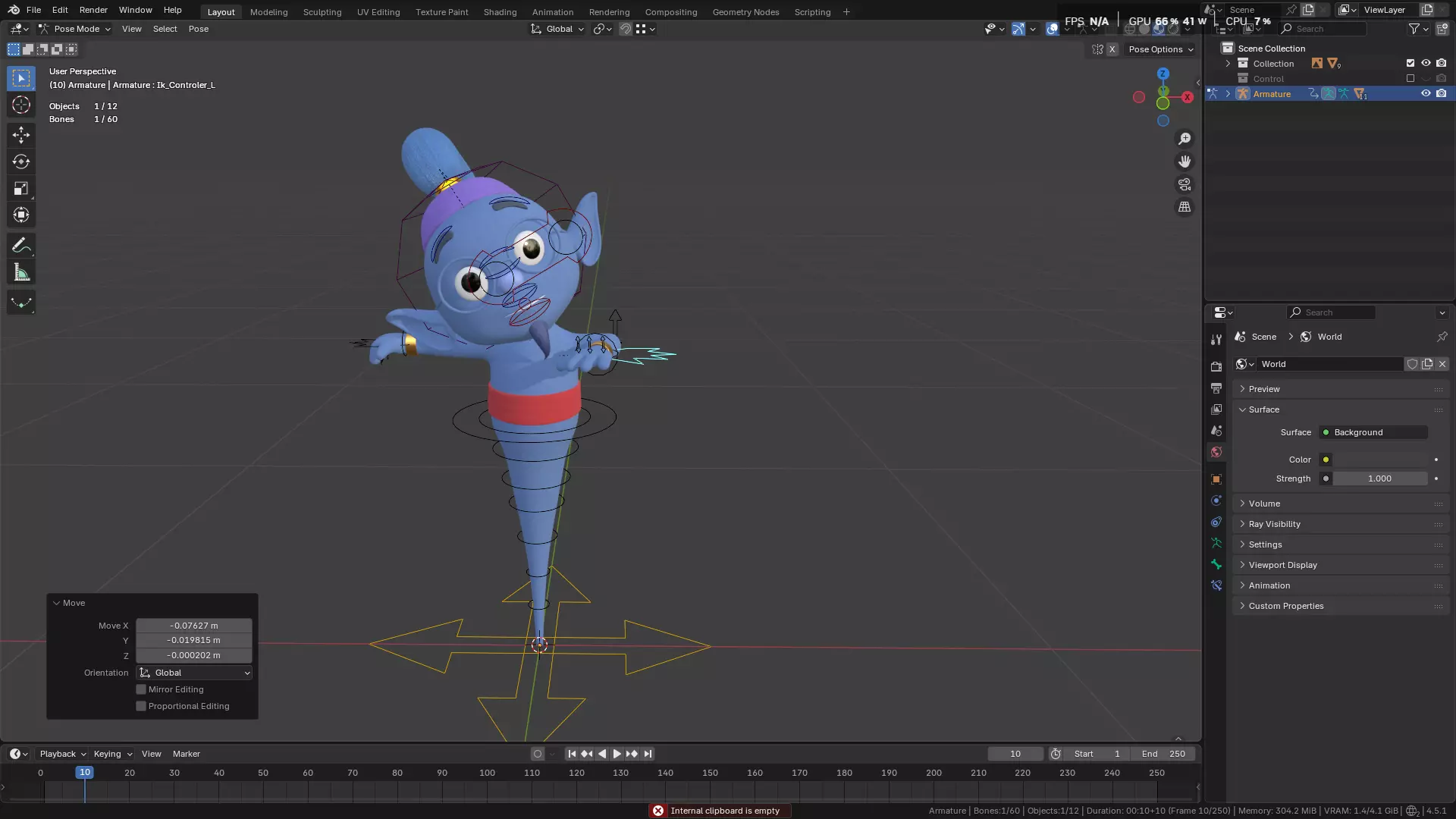Pin the properties editor context
Image resolution: width=1456 pixels, height=819 pixels.
point(1442,337)
